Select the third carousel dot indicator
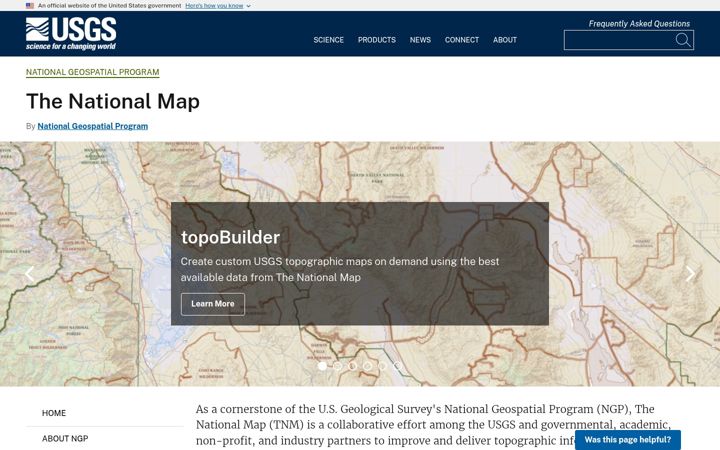Screen dimensions: 720x450 tap(352, 366)
